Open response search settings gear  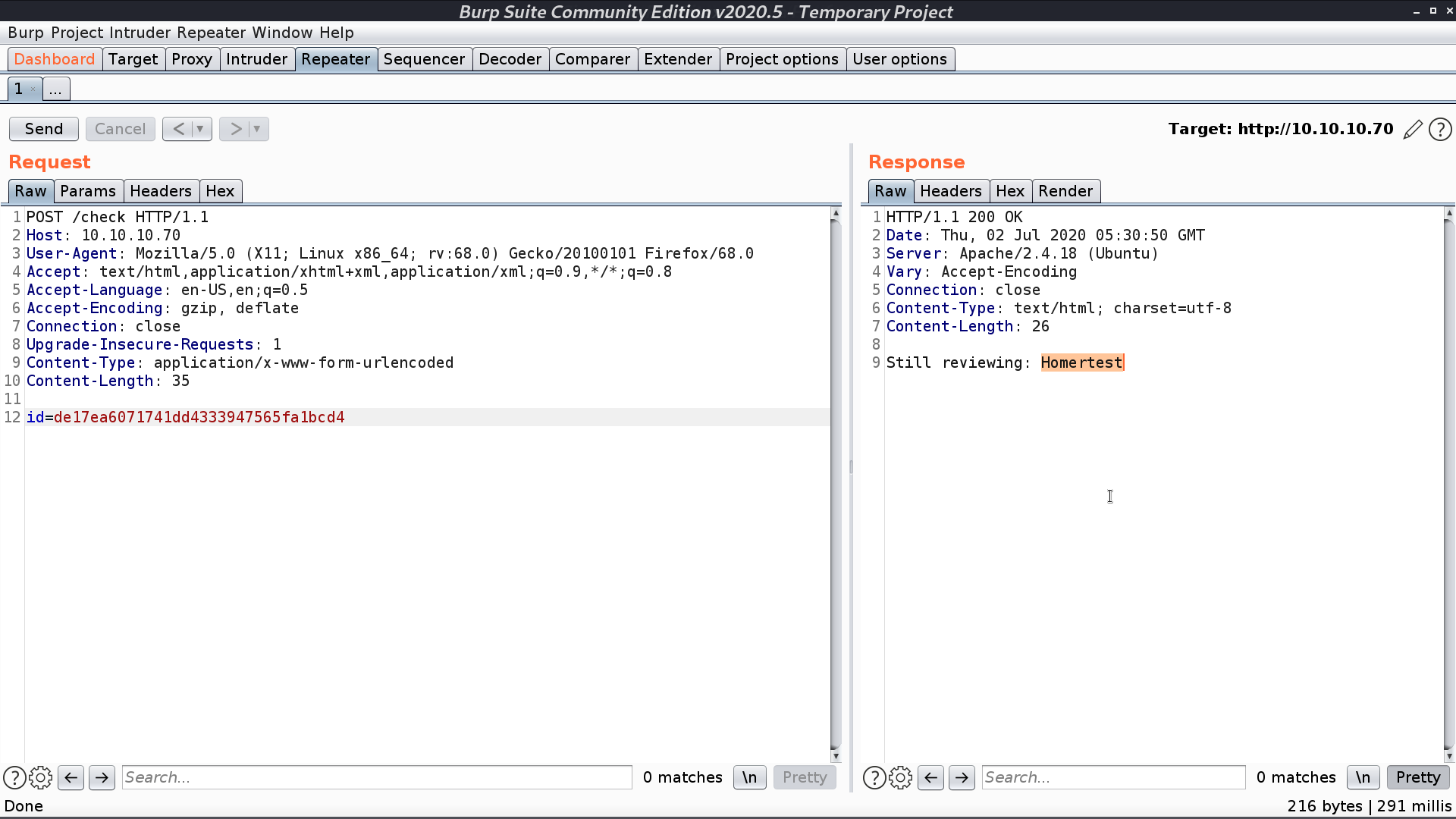coord(901,777)
